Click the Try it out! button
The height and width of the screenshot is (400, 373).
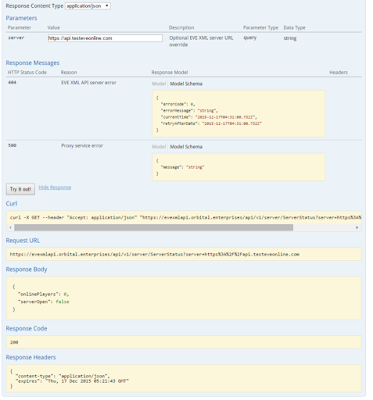(x=20, y=189)
